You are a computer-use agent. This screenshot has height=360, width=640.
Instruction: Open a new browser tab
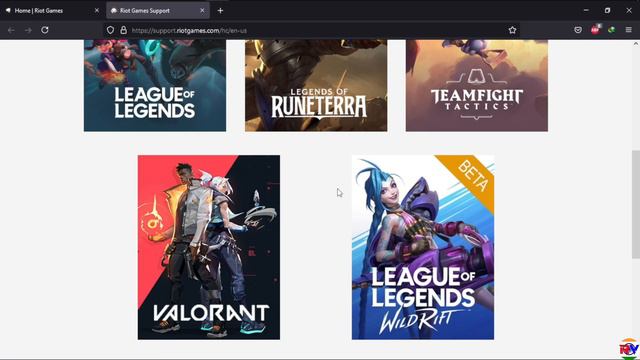tap(220, 11)
